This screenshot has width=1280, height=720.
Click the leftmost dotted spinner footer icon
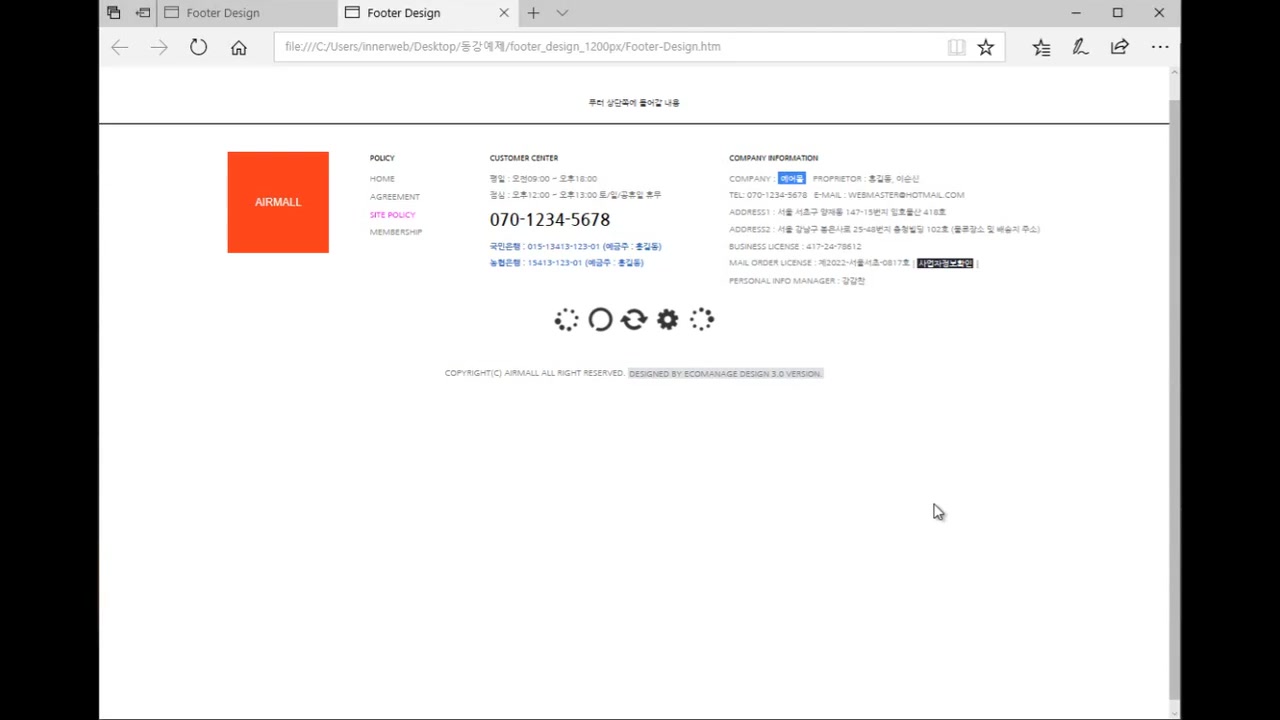566,319
